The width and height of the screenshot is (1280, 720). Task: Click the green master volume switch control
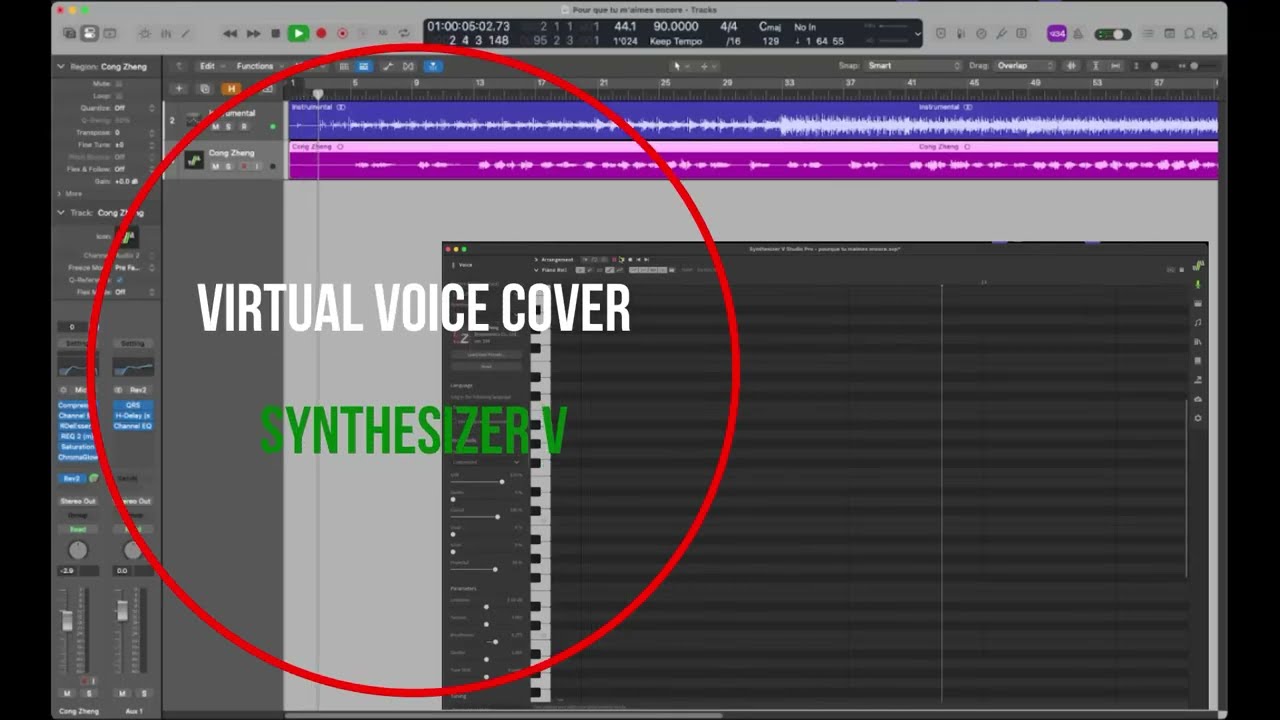1113,34
